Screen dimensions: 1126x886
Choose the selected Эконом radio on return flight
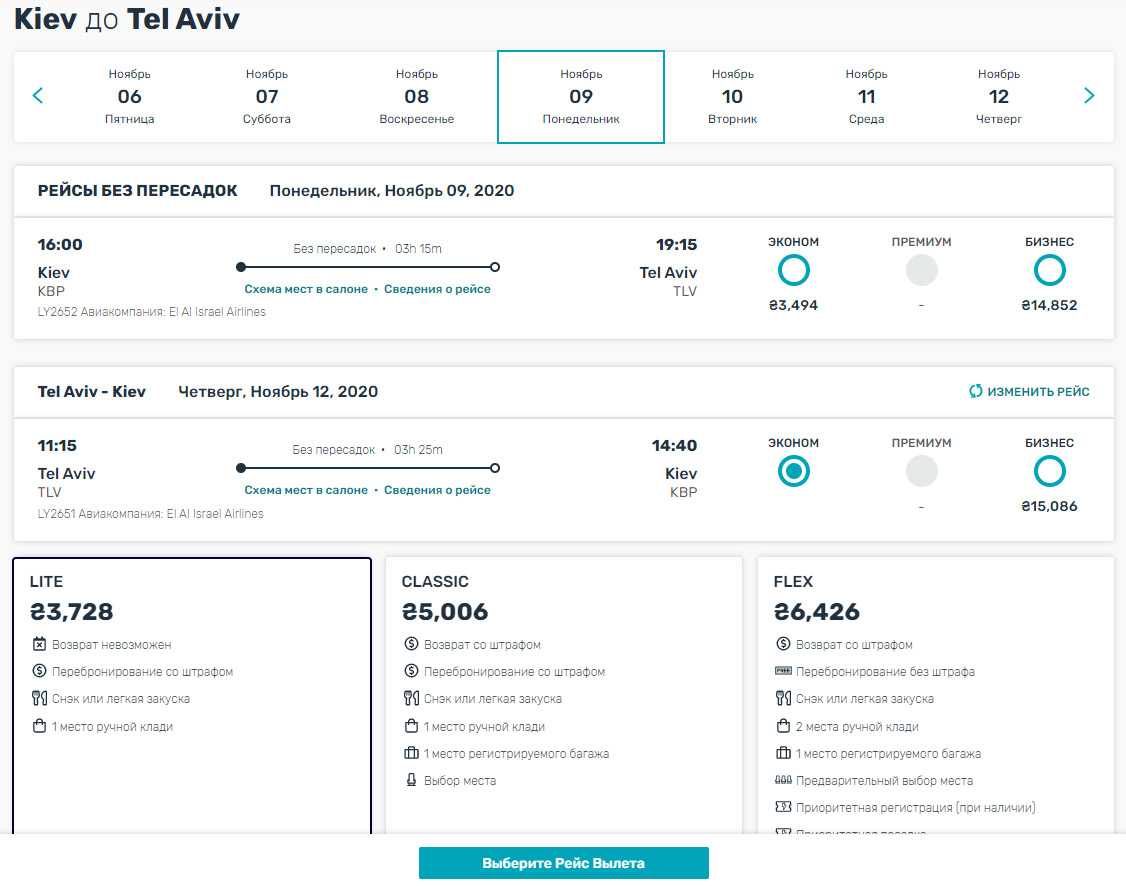pyautogui.click(x=793, y=471)
